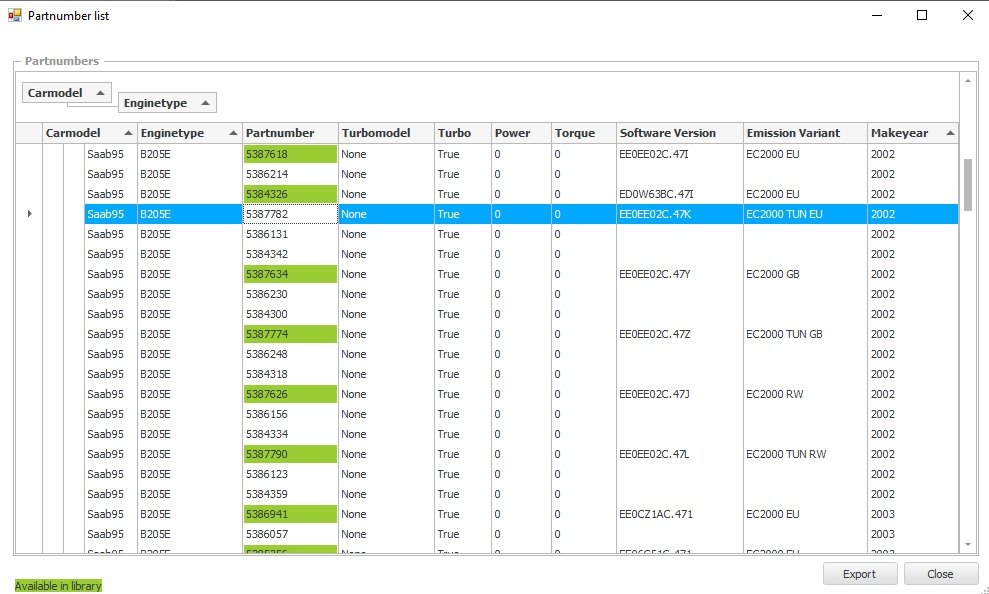Click the Saab95 carmodel cell in row 5384300
This screenshot has width=989, height=594.
coord(111,314)
